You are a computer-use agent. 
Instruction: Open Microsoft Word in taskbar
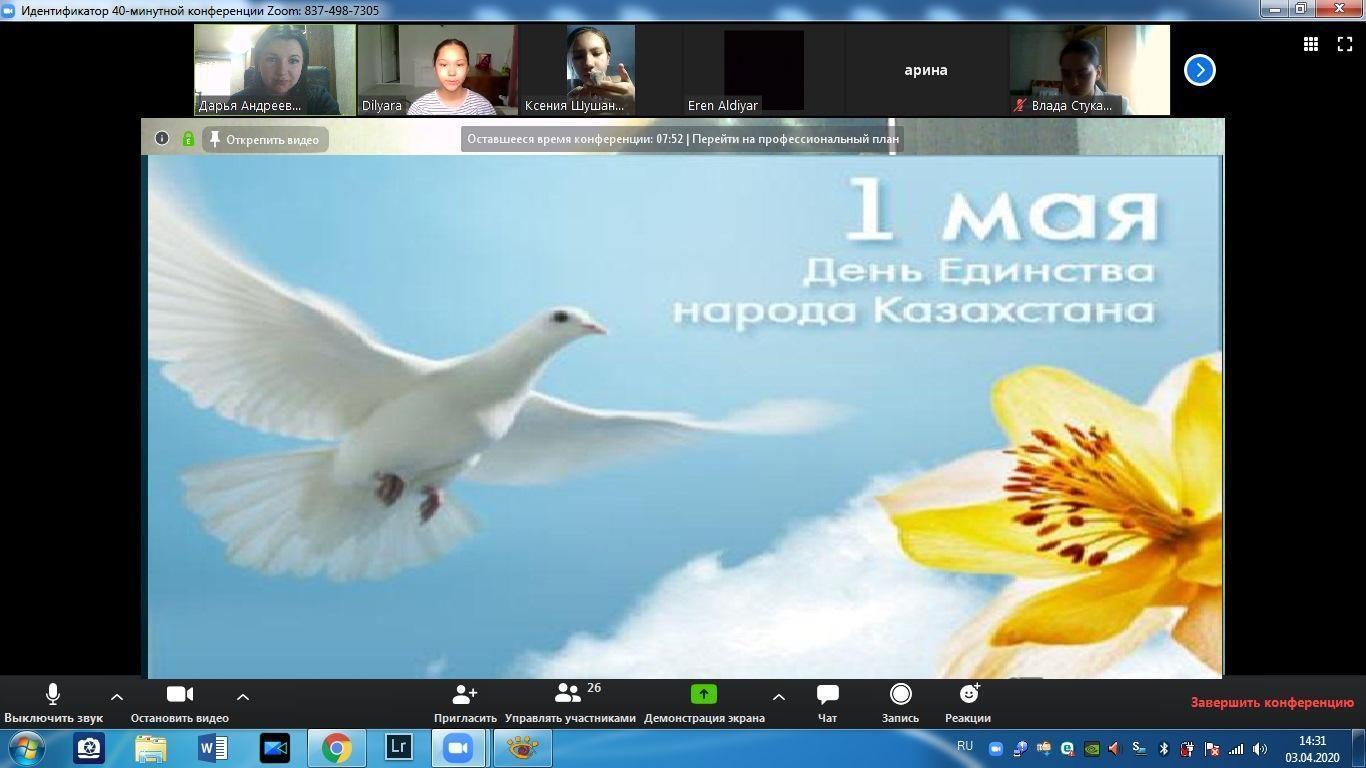coord(213,748)
